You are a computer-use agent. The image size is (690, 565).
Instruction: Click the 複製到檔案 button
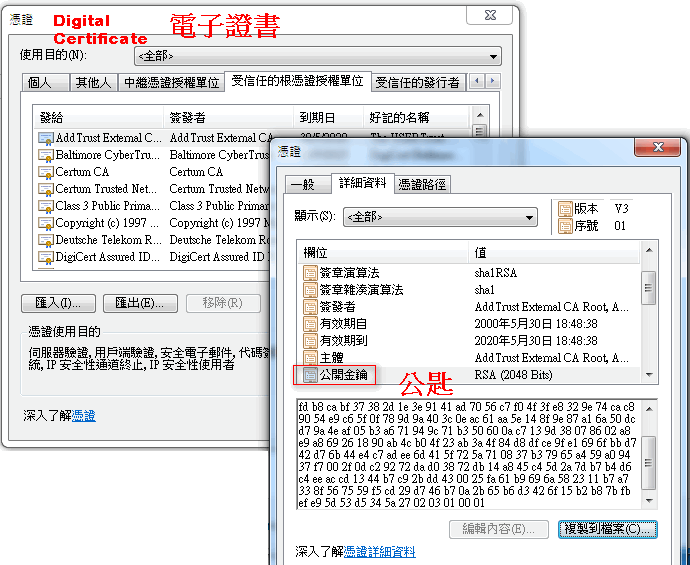(x=607, y=528)
